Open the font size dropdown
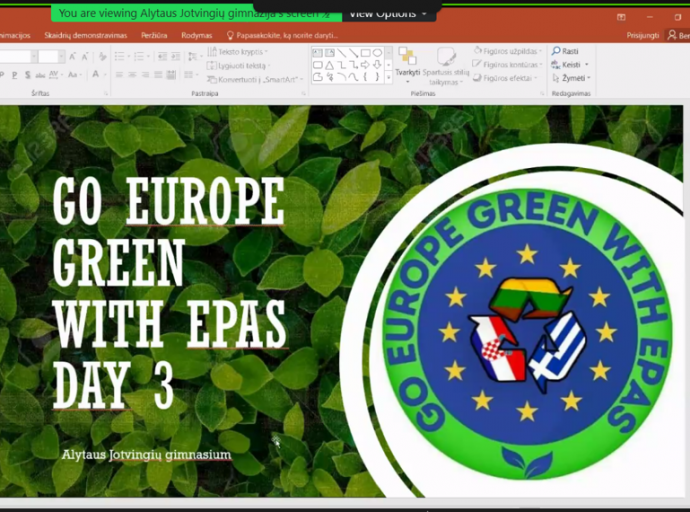Screen dimensions: 690x512 pyautogui.click(x=61, y=56)
